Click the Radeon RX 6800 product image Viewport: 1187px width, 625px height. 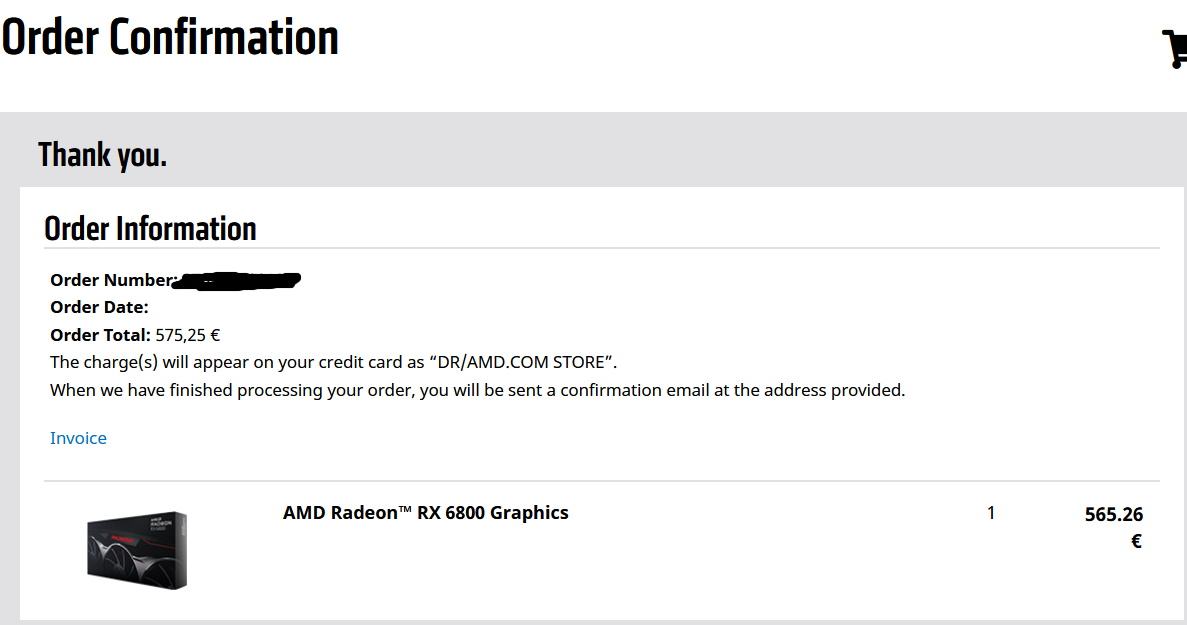137,550
